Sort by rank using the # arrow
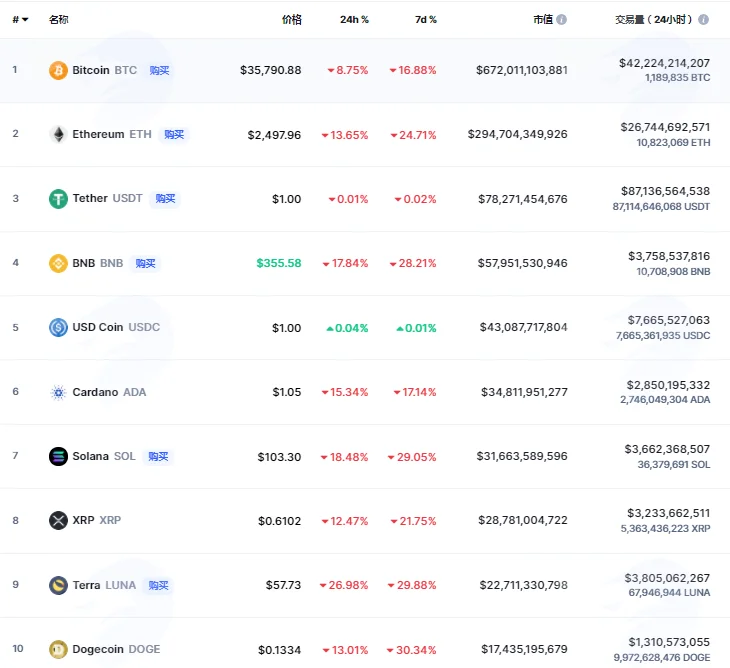Screen dimensions: 730x668 (x=20, y=20)
